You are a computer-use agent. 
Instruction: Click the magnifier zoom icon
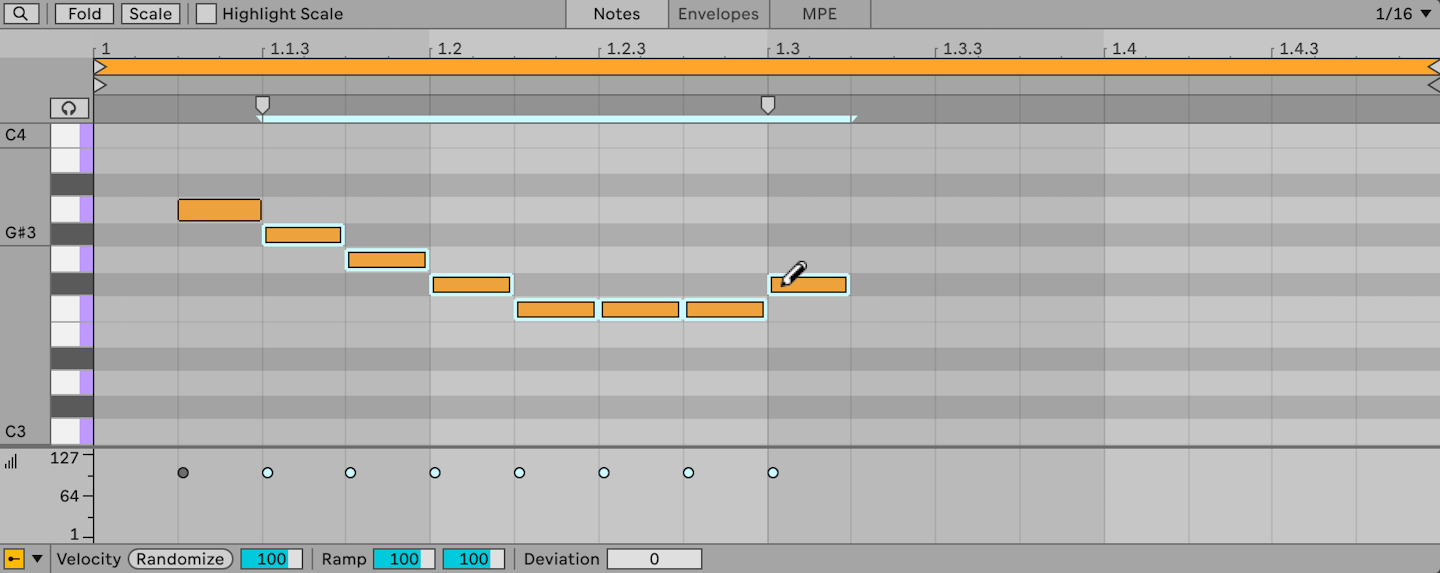click(22, 14)
